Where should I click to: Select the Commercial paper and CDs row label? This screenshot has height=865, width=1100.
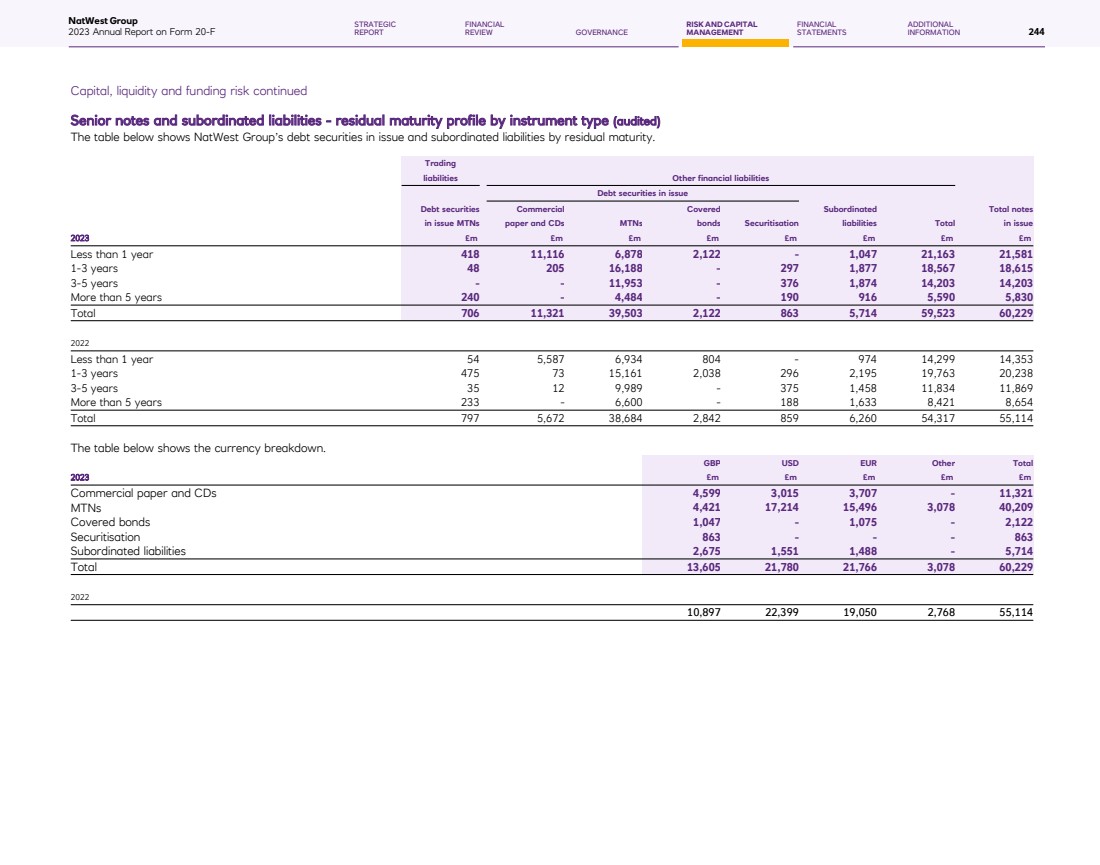click(143, 493)
